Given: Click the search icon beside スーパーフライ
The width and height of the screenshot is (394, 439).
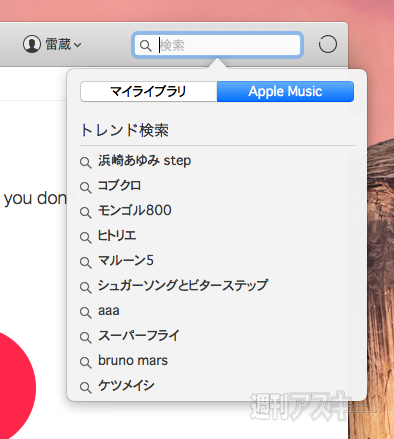Looking at the screenshot, I should [86, 337].
